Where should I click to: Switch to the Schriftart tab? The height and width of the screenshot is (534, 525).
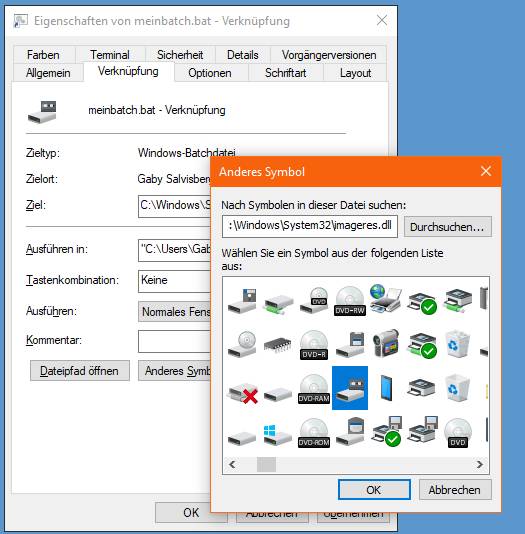tap(285, 73)
